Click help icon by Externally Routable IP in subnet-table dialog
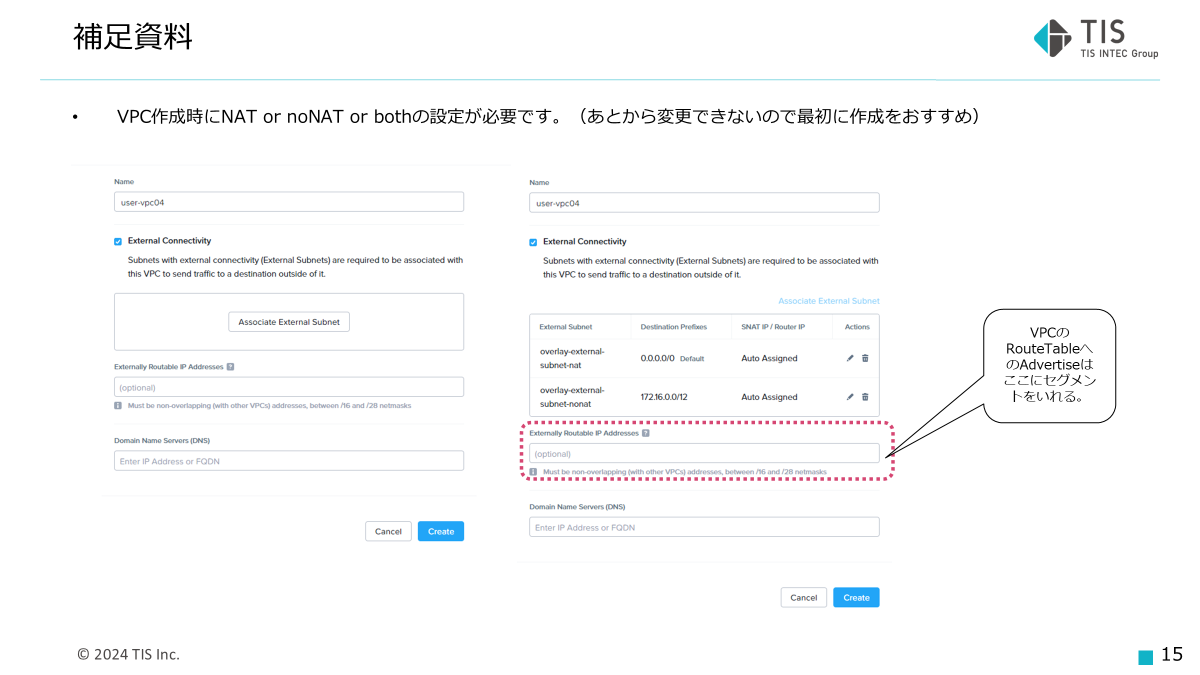The image size is (1200, 675). pos(646,433)
